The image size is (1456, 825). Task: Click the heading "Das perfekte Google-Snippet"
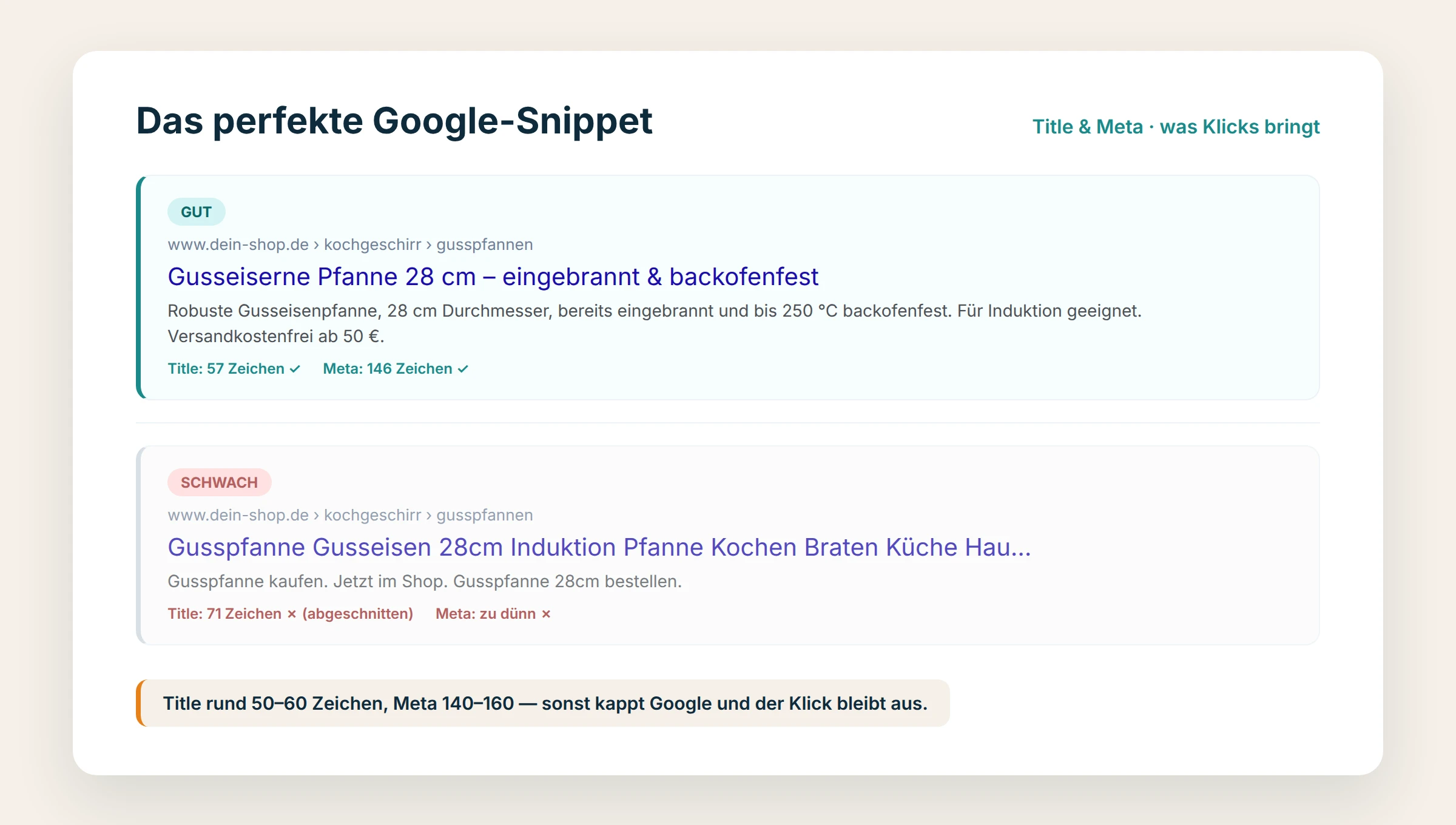click(x=394, y=121)
